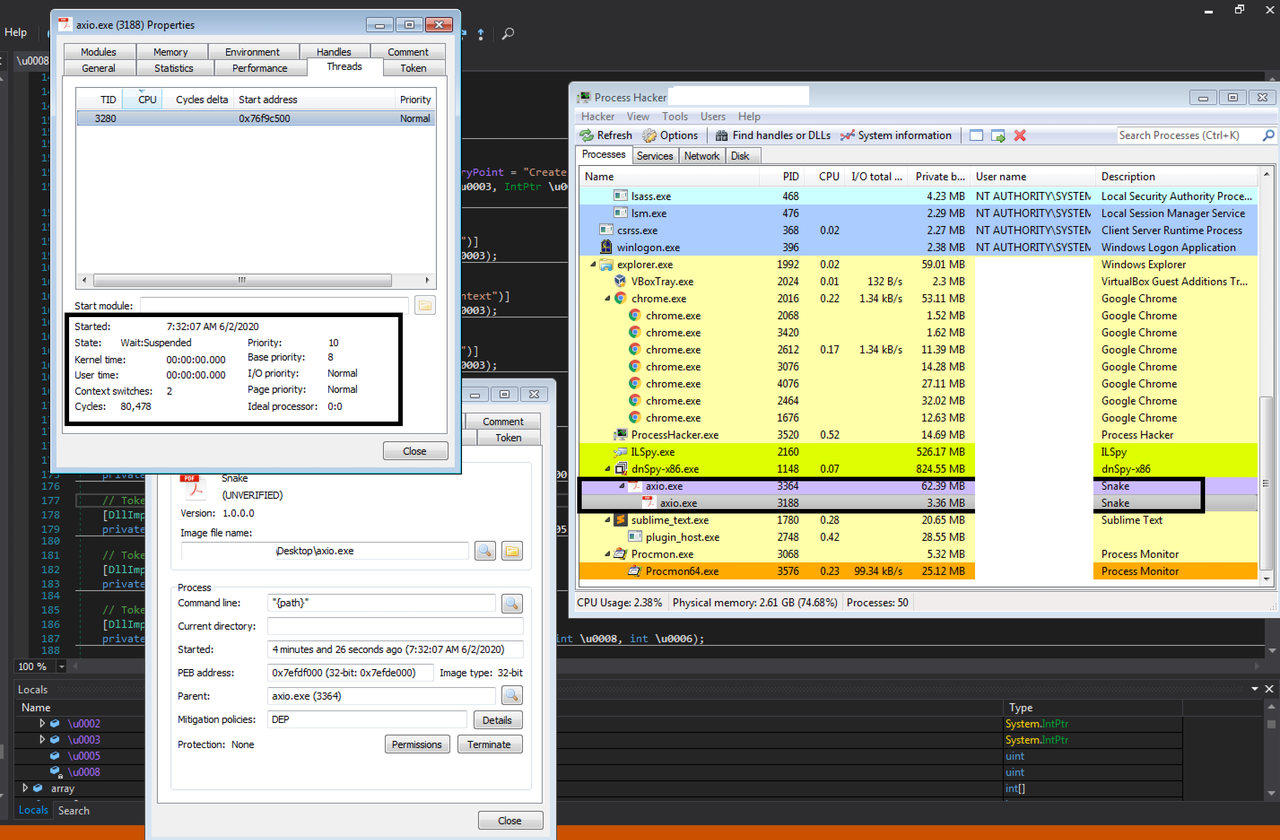Collapse the explorer.exe process tree
The height and width of the screenshot is (840, 1280).
click(x=593, y=265)
